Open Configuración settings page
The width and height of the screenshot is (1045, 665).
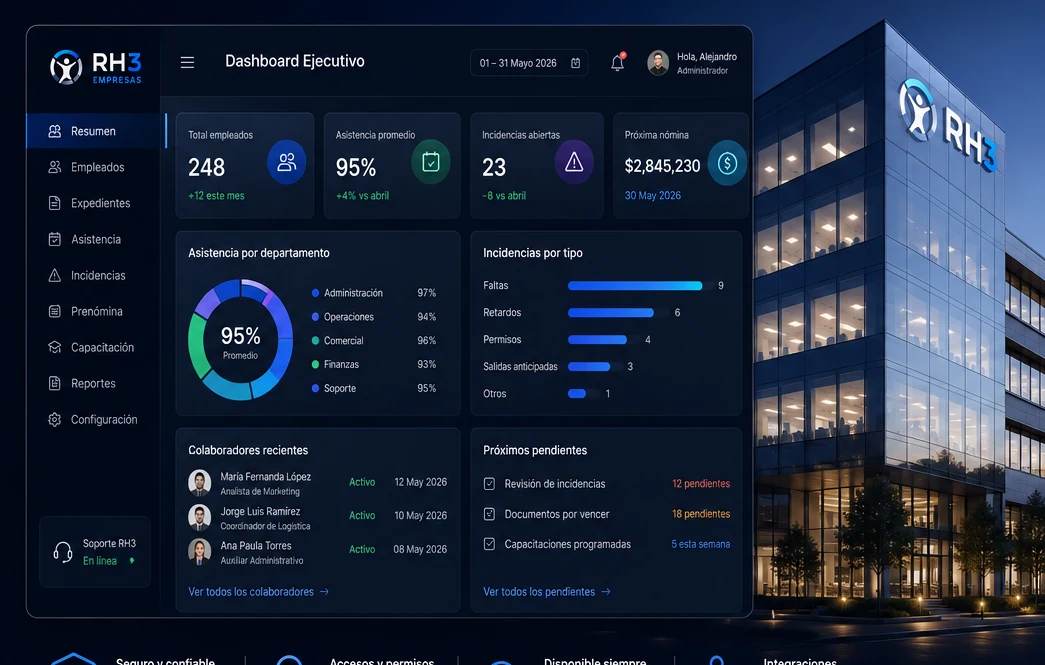[93, 419]
